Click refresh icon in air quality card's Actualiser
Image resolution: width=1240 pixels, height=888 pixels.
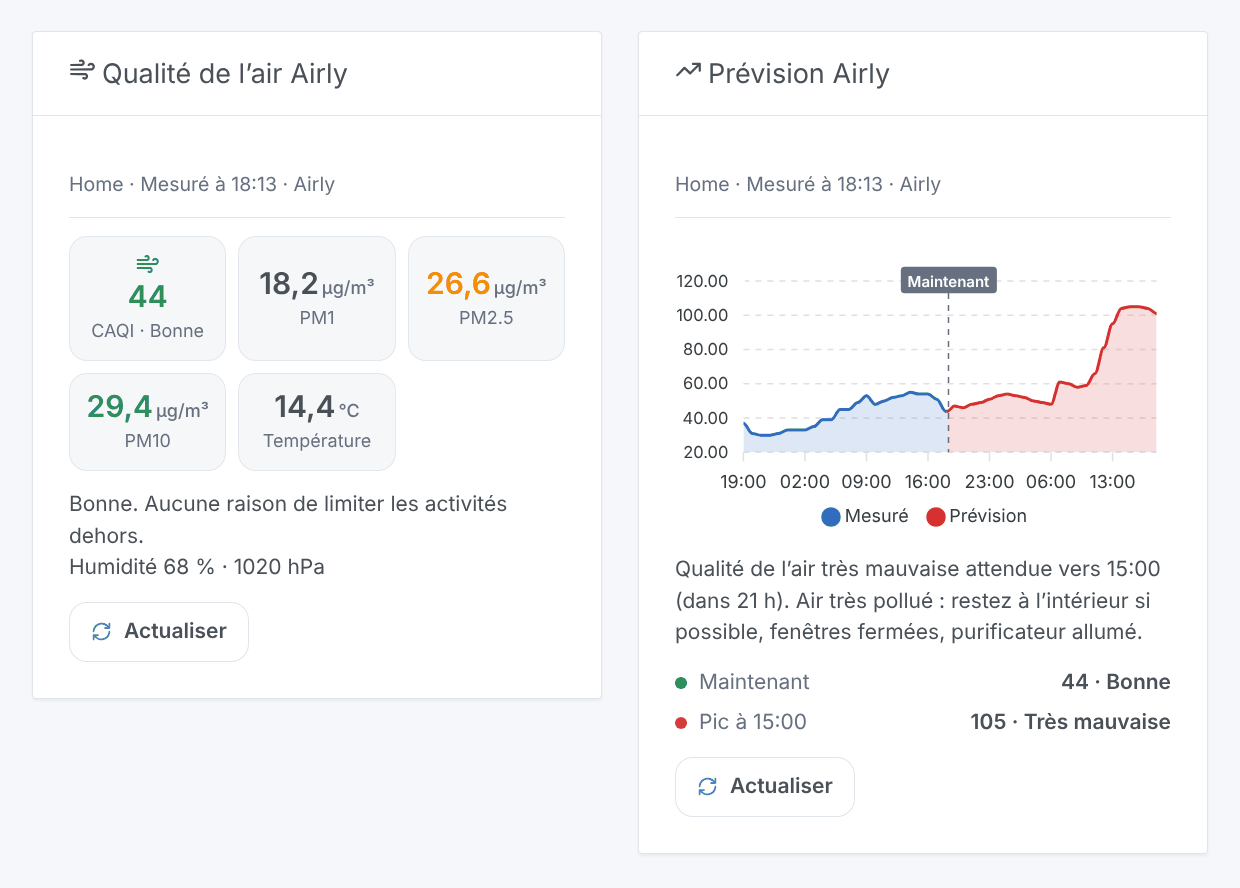(101, 632)
